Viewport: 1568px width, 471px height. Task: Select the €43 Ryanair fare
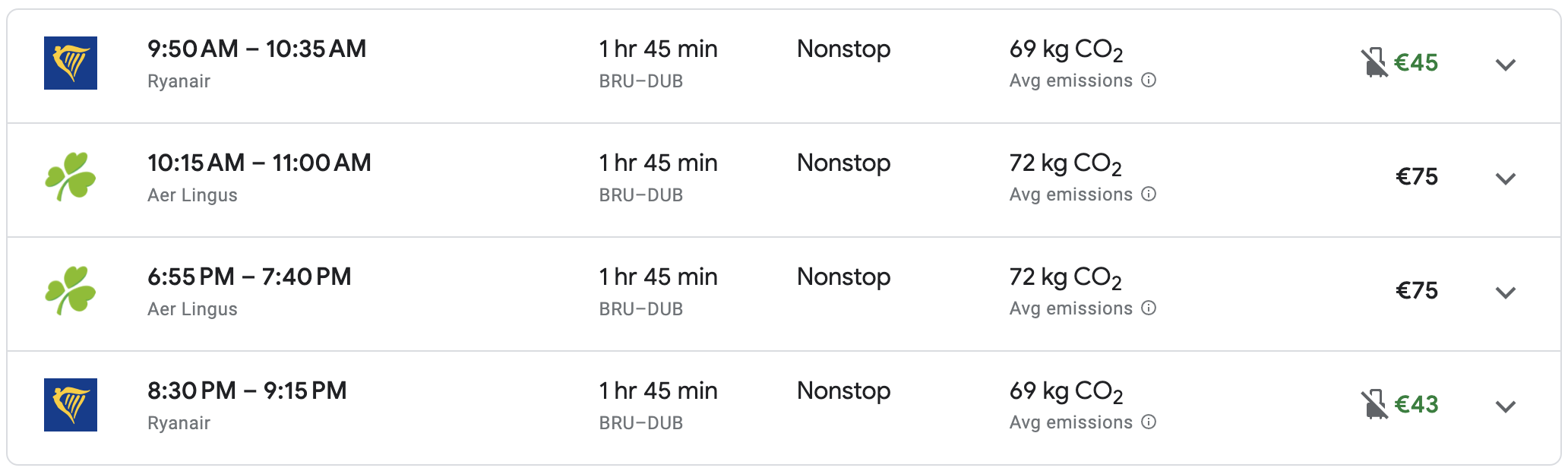point(1417,405)
